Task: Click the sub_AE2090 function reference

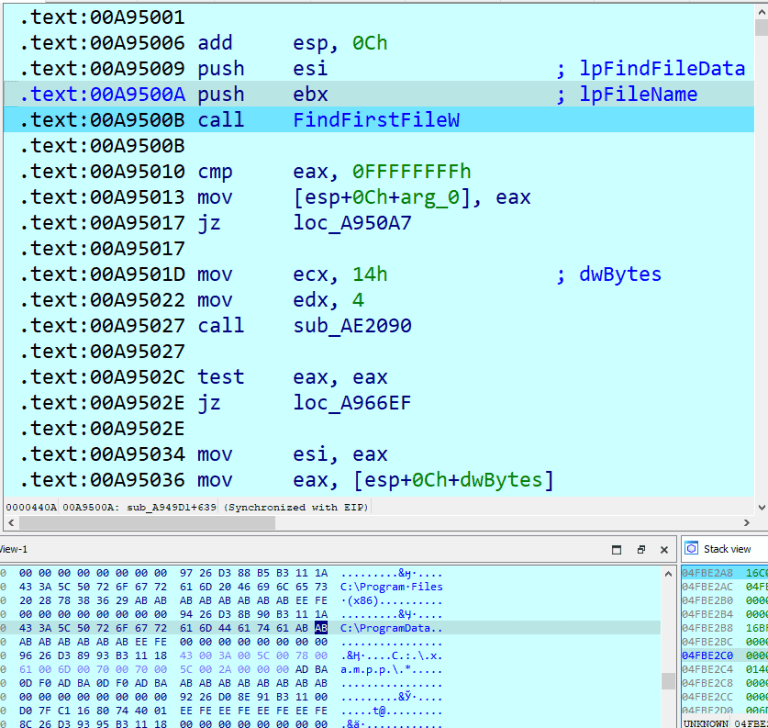Action: [x=351, y=325]
